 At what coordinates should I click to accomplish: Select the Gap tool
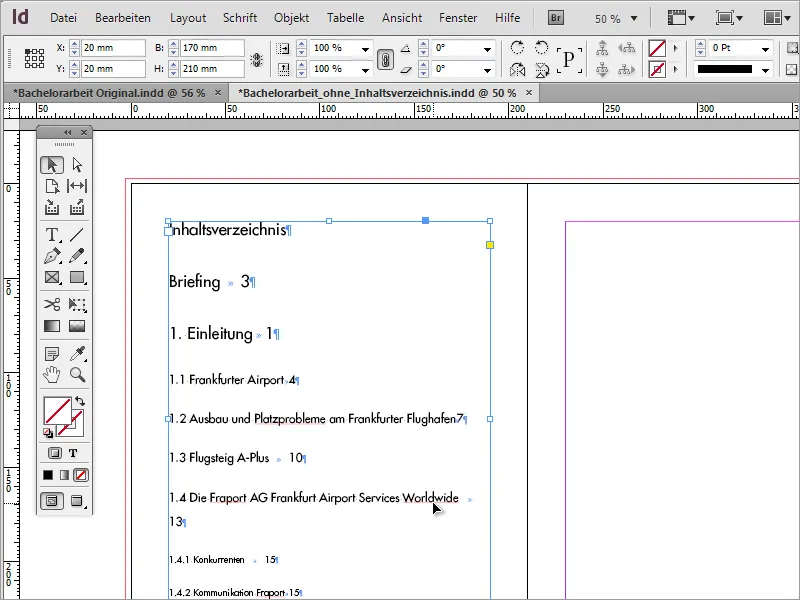click(77, 186)
